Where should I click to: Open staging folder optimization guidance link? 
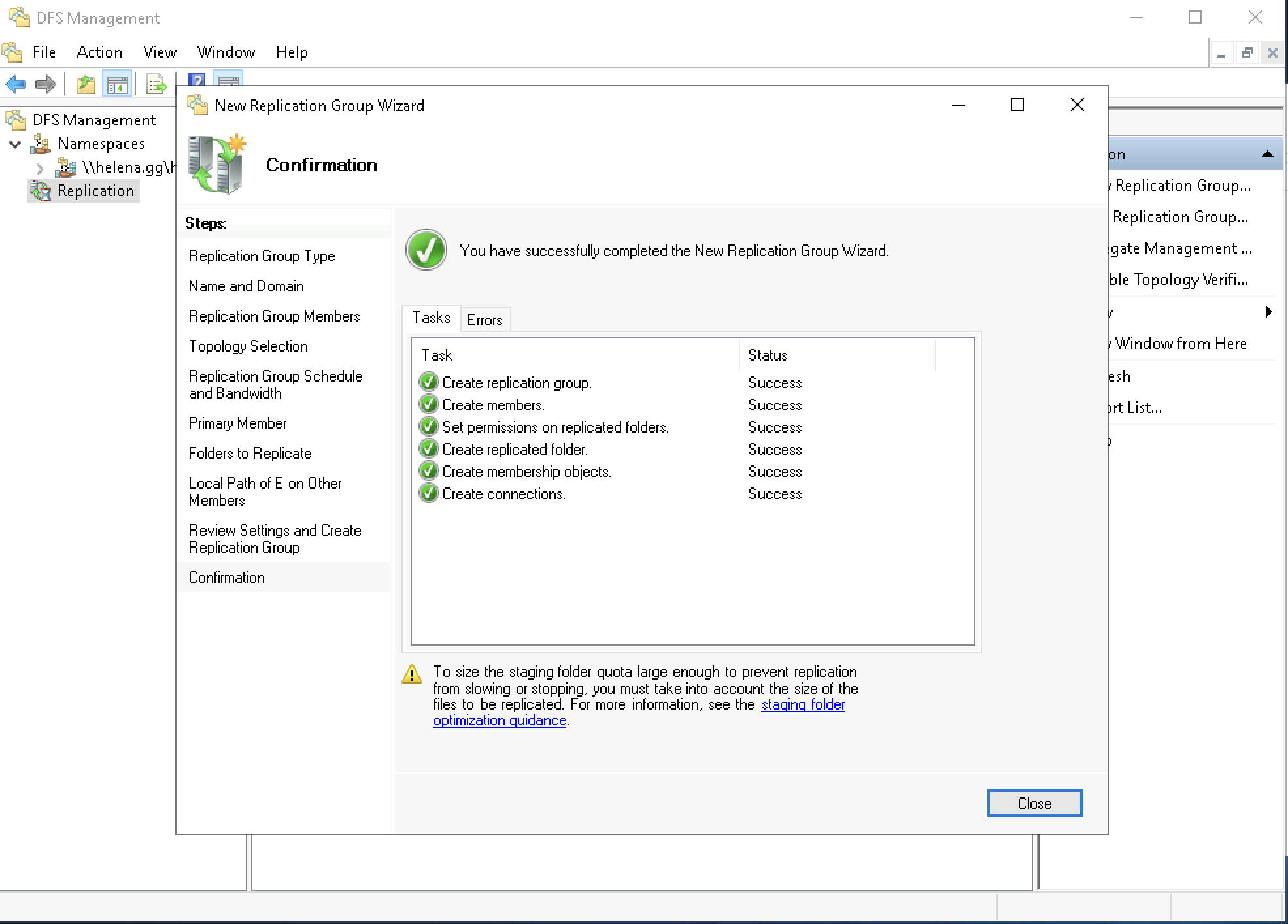(802, 705)
